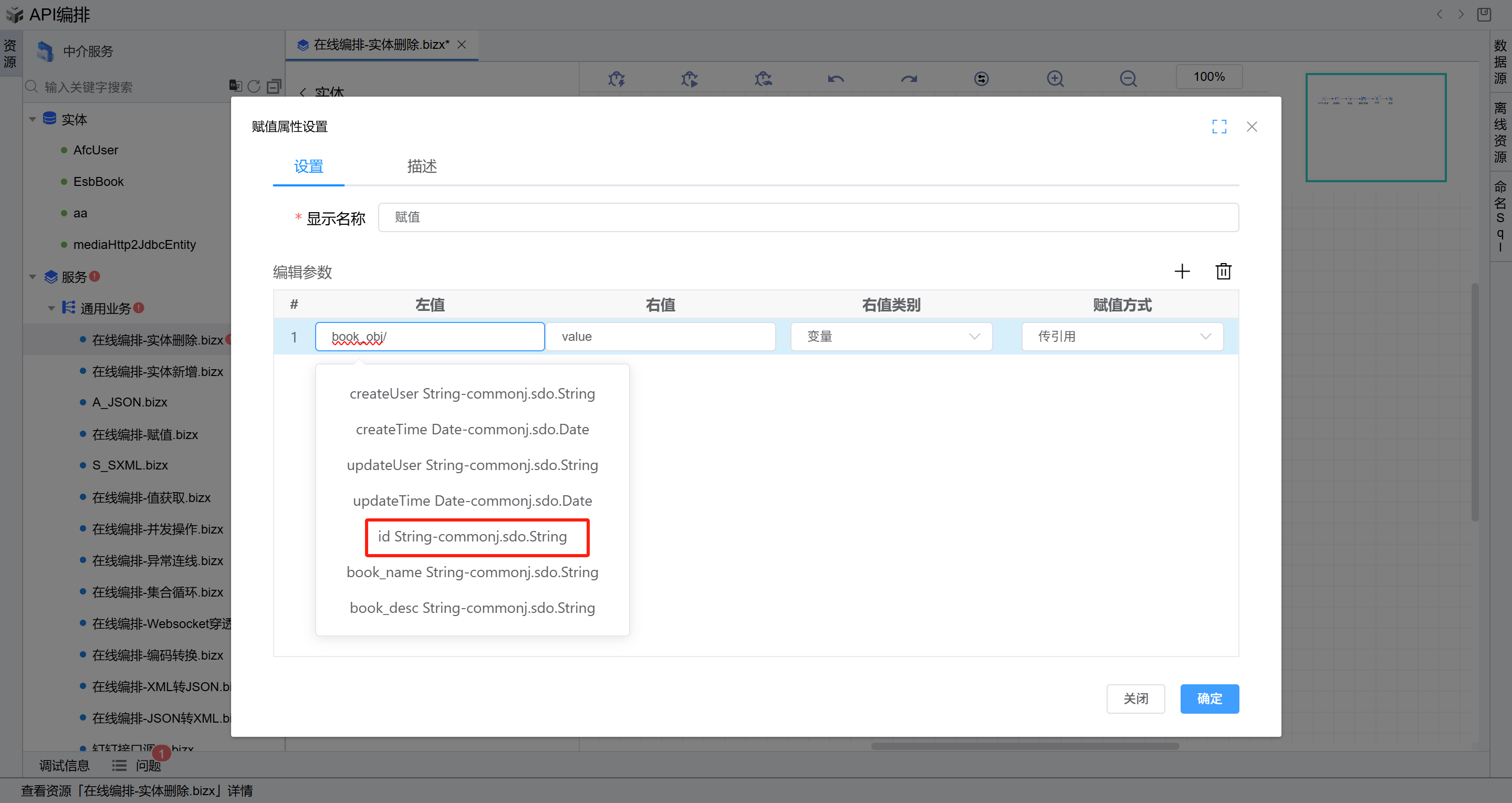Click collapse-all icon in resource panel

click(274, 86)
